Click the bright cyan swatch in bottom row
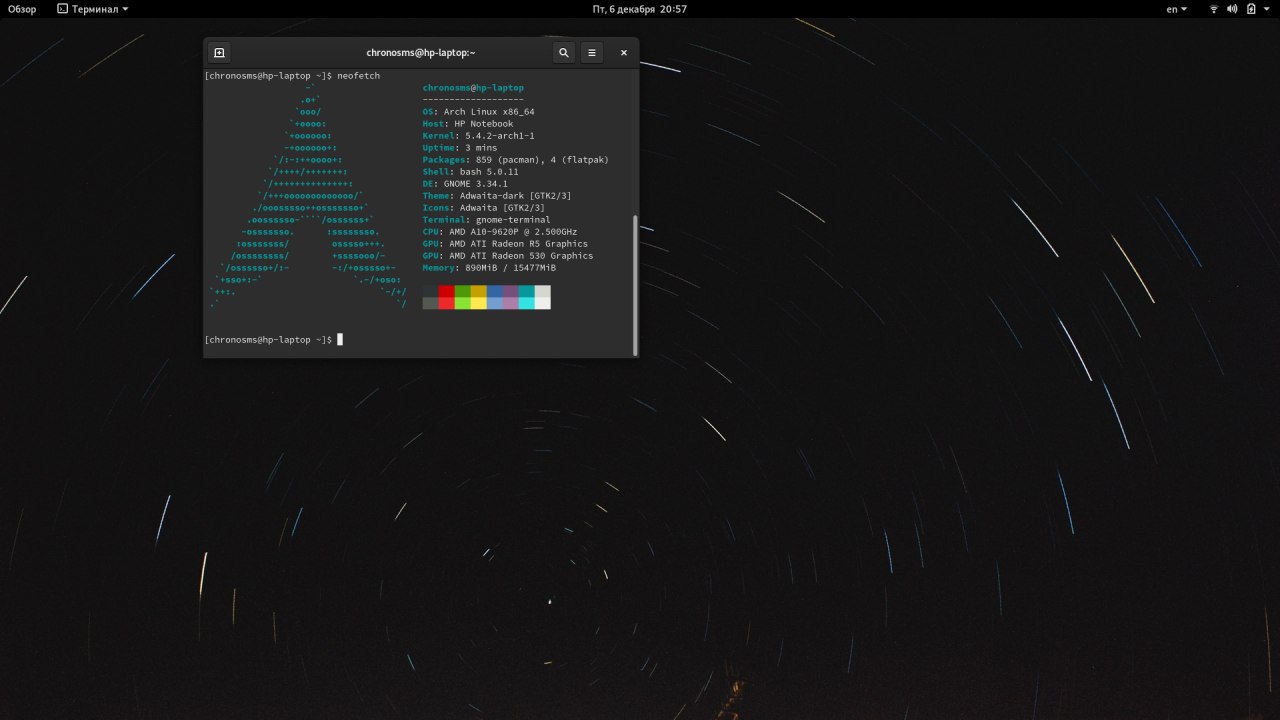The width and height of the screenshot is (1280, 720). [x=527, y=303]
